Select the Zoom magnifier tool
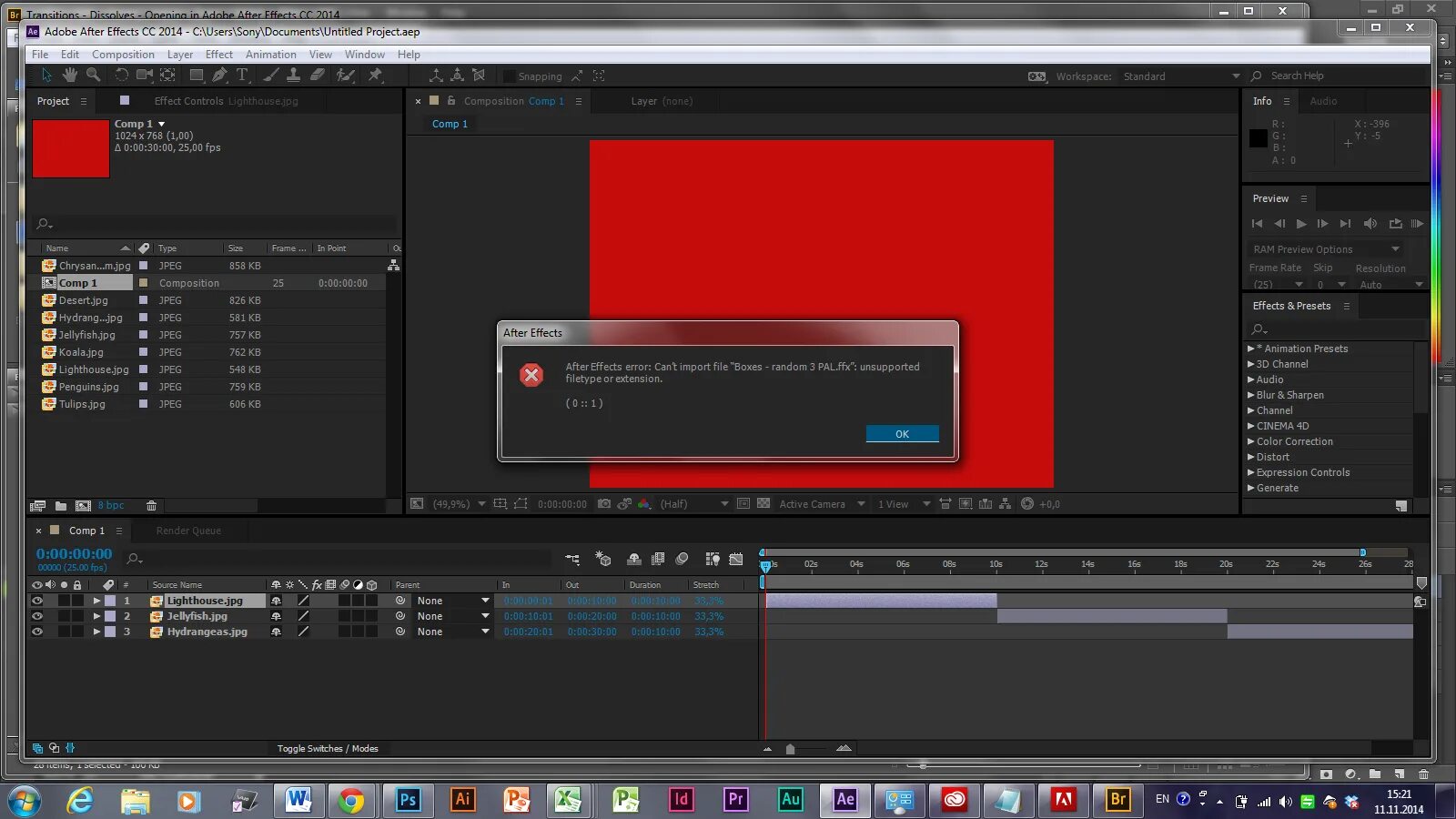 pos(93,76)
